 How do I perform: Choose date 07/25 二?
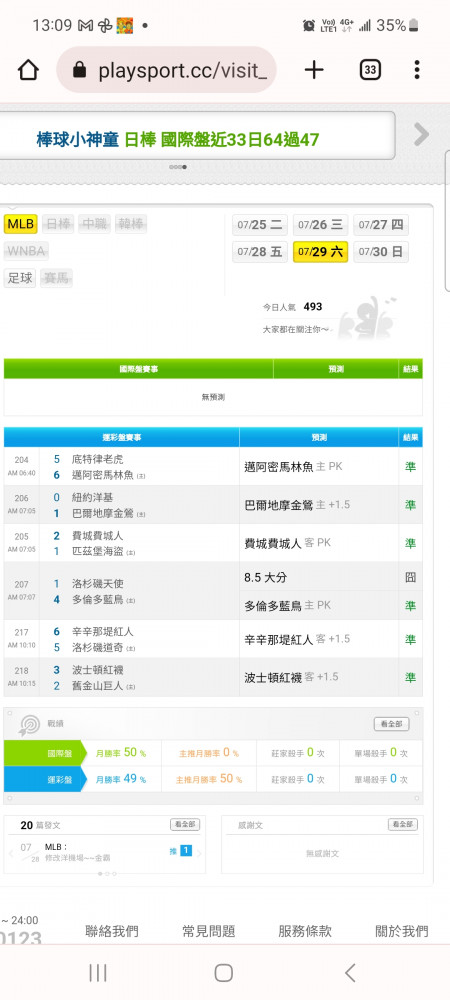[259, 225]
